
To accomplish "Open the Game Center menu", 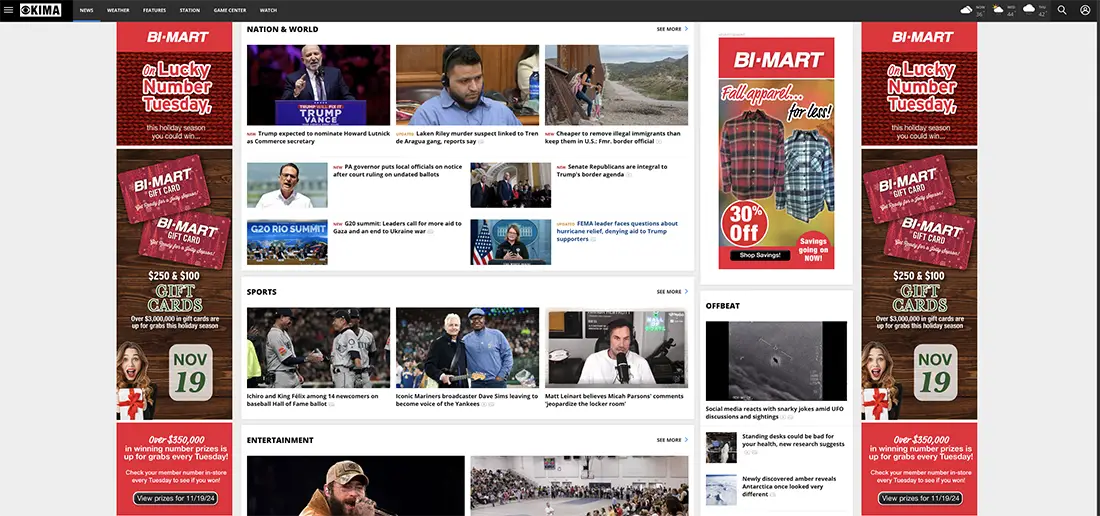I will [228, 11].
